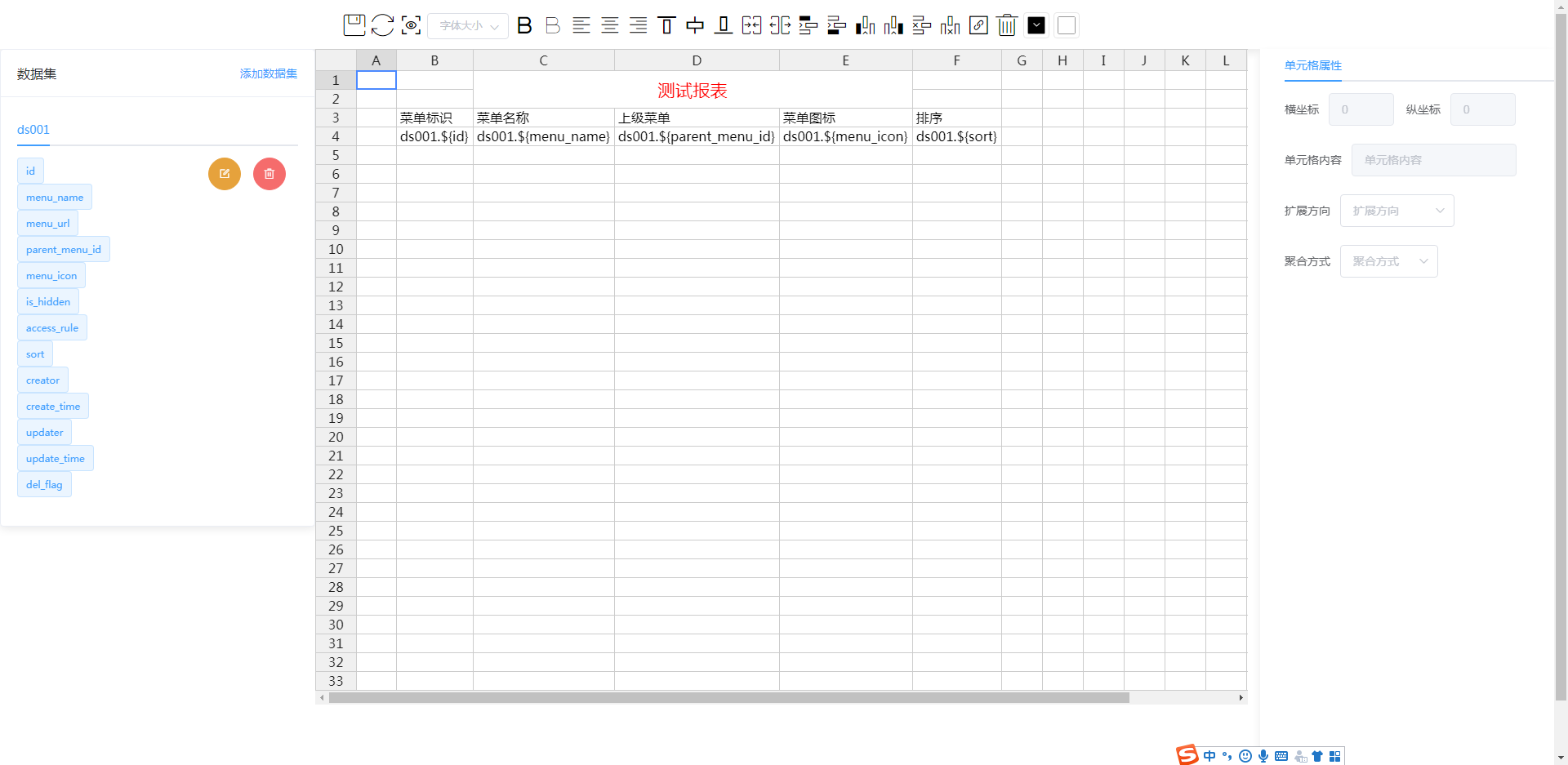Select cell A1 in the spreadsheet
The width and height of the screenshot is (1568, 765).
(376, 80)
